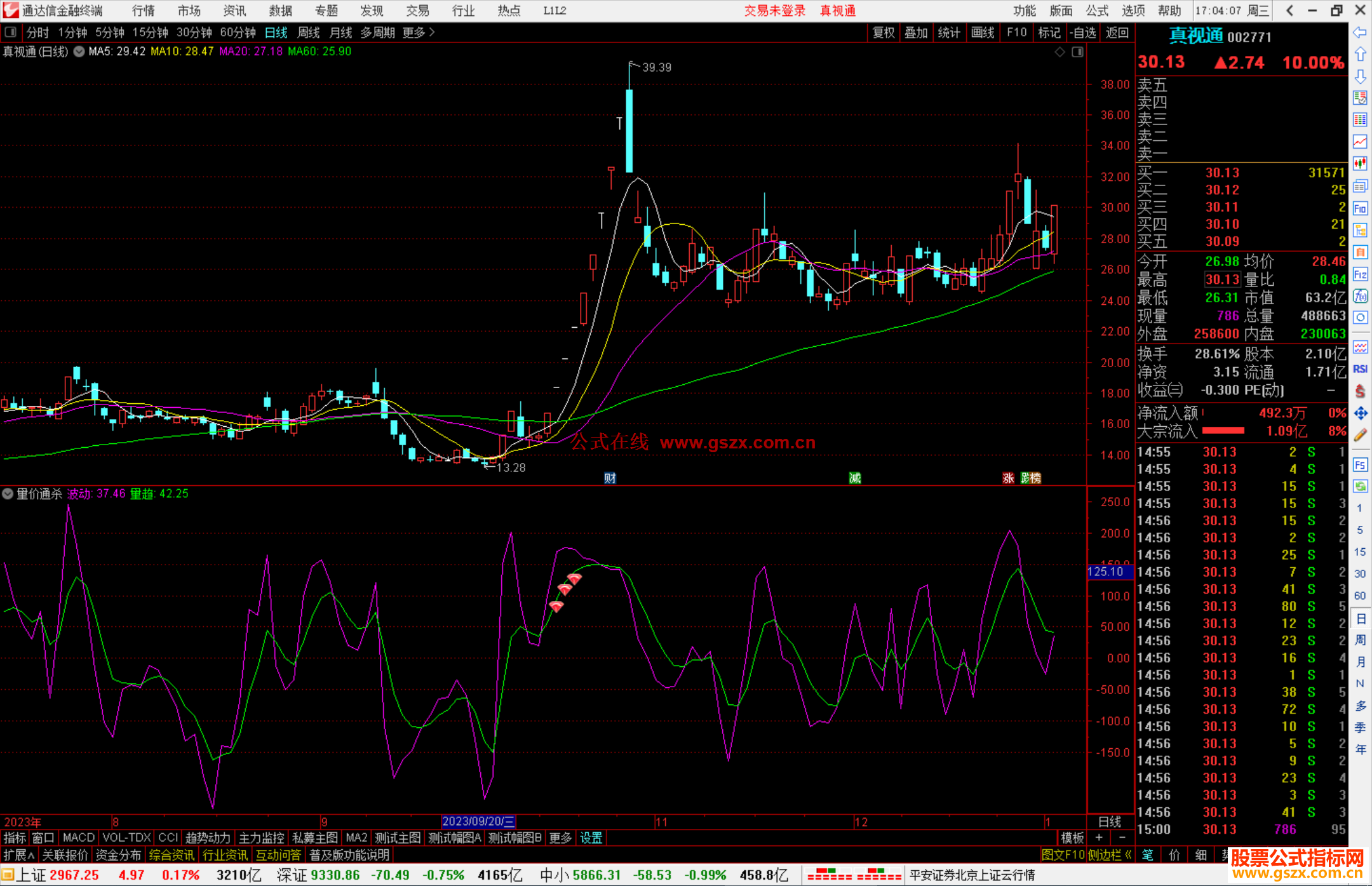Open the F10 info sidebar icon
This screenshot has height=886, width=1372.
[1360, 208]
